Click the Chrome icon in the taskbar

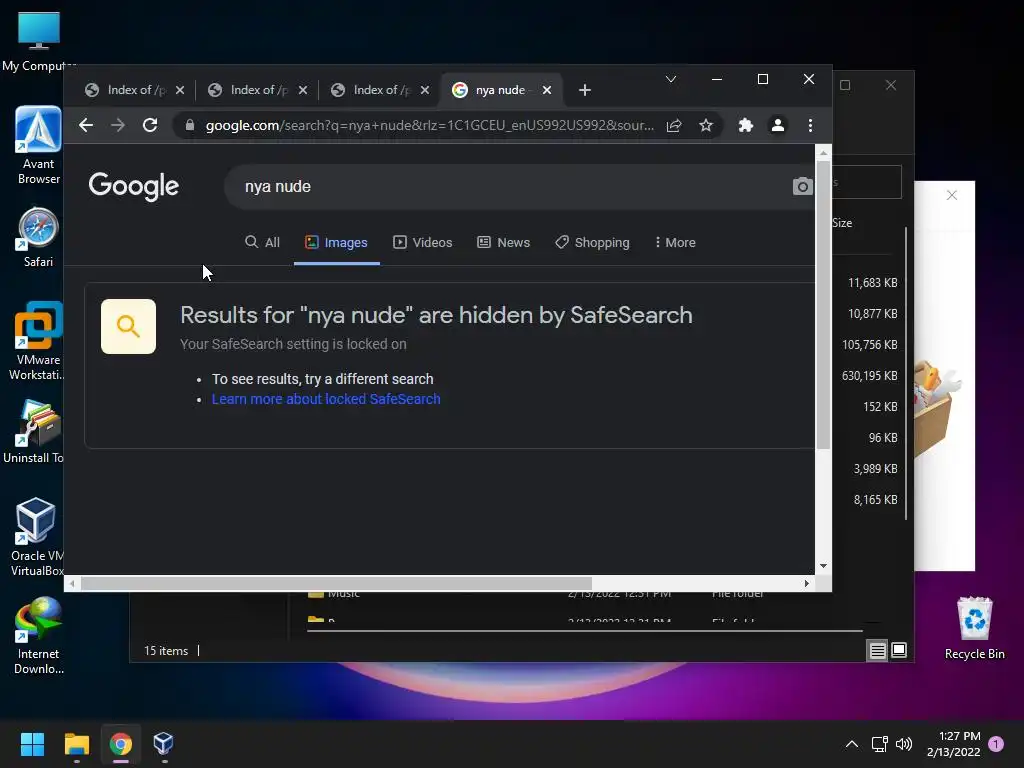coord(120,744)
